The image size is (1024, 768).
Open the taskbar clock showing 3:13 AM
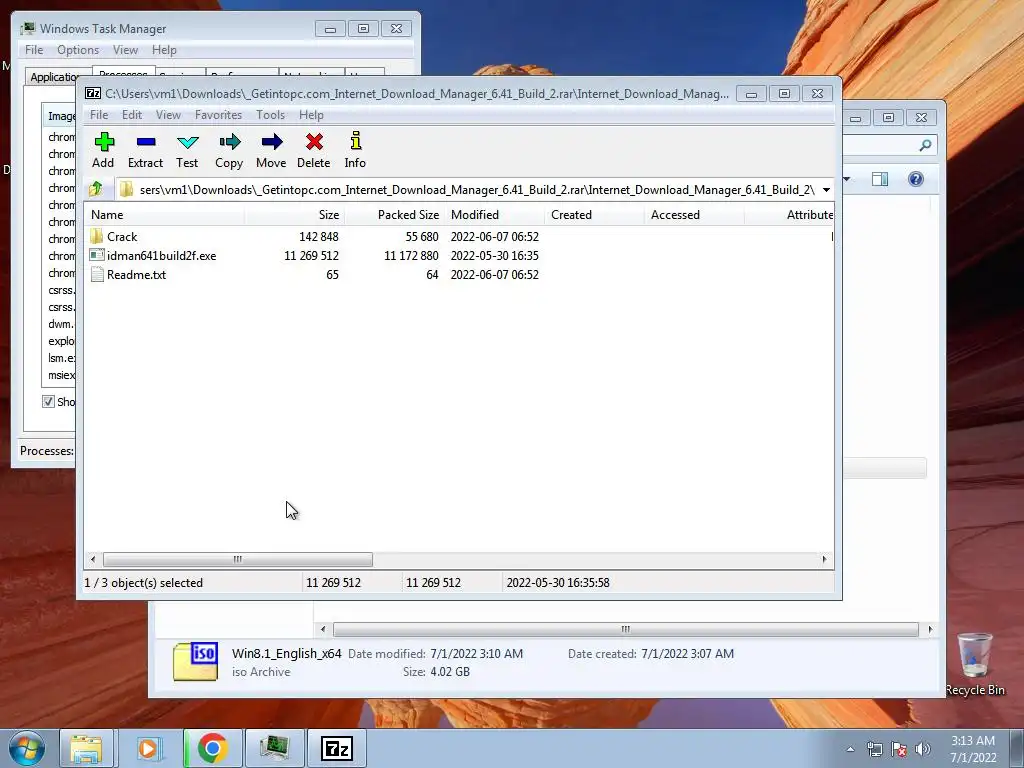coord(973,749)
